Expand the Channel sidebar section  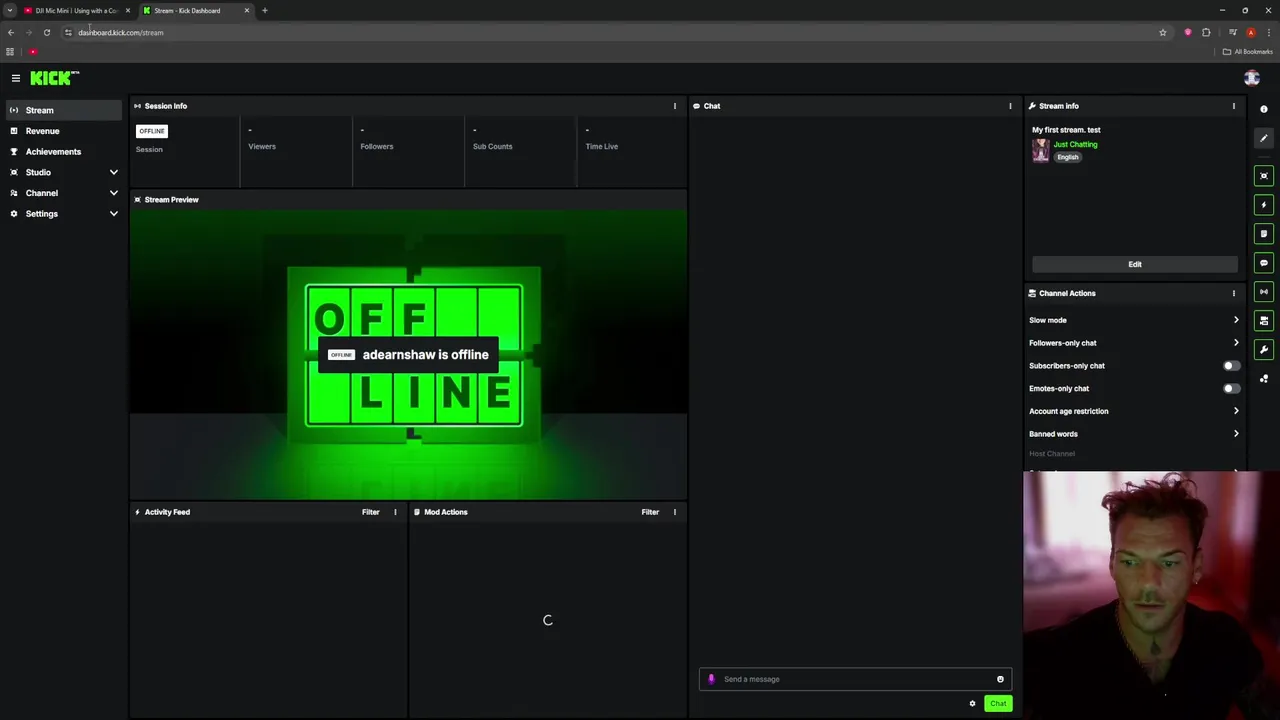click(x=113, y=193)
